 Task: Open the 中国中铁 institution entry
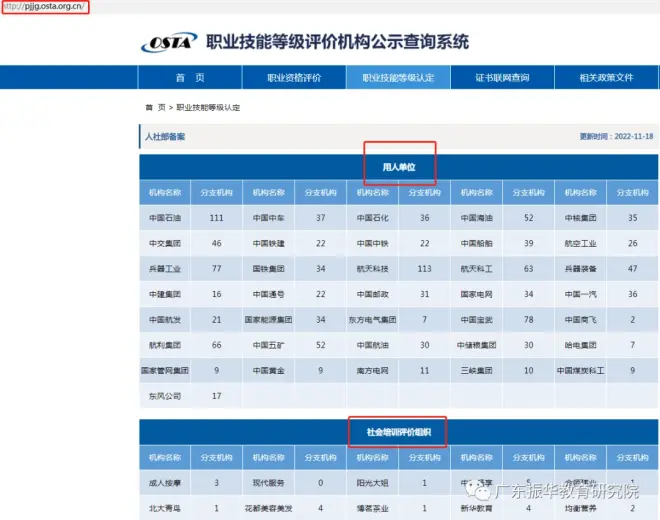373,243
